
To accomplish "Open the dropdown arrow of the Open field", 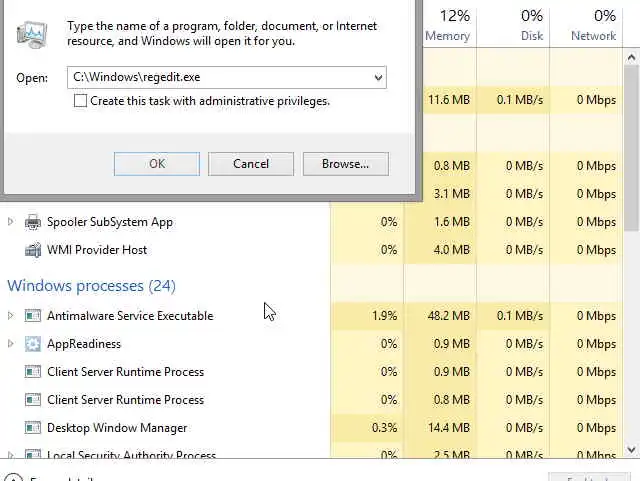I will tap(377, 77).
